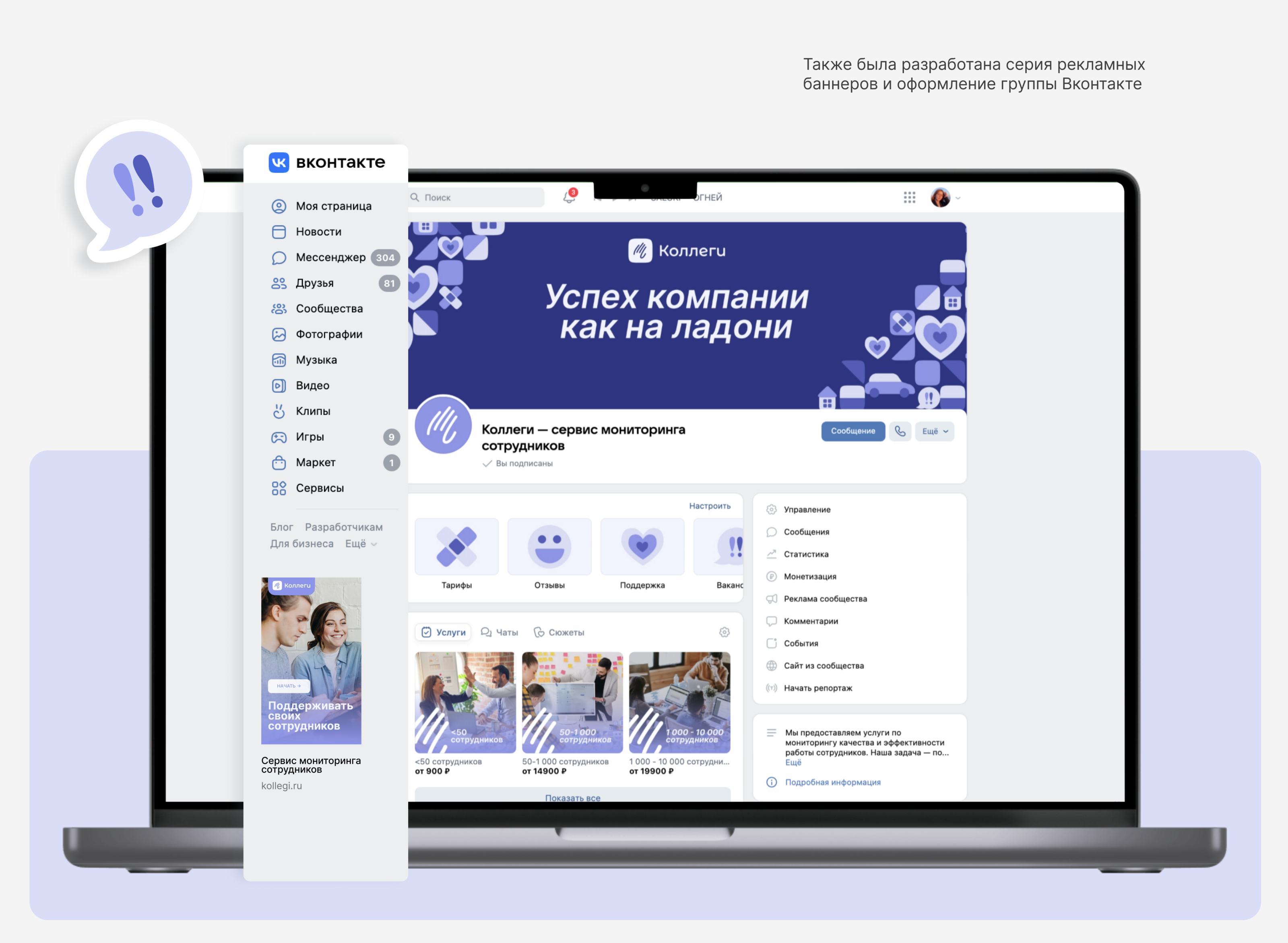Switch to the Сюжеты tab
Image resolution: width=1288 pixels, height=943 pixels.
point(559,633)
